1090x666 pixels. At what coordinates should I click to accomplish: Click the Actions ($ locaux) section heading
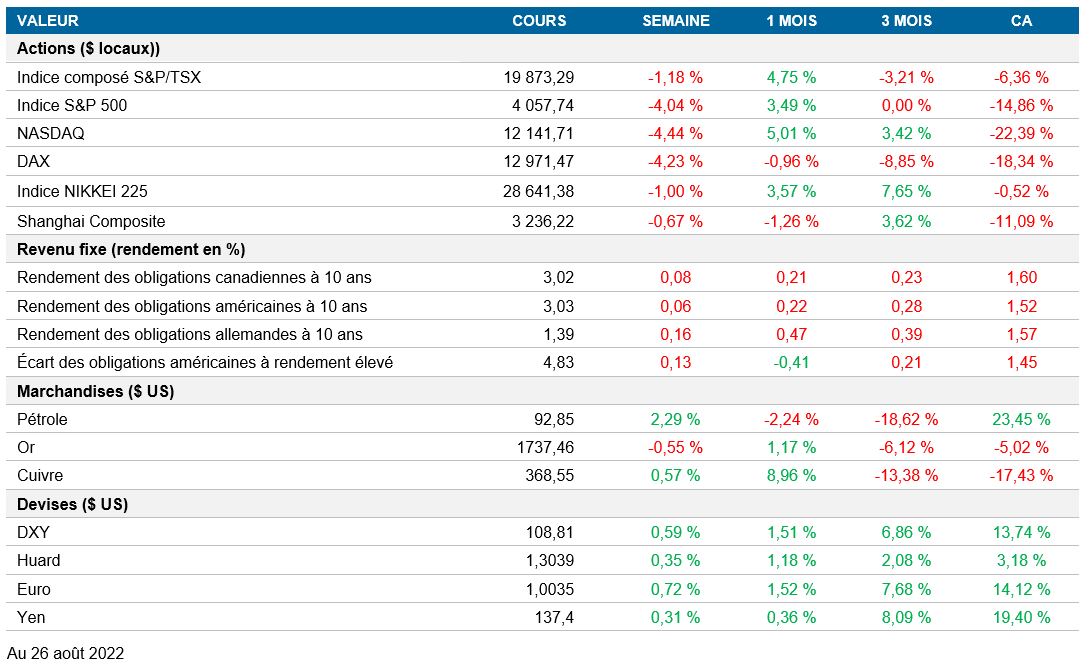coord(88,48)
